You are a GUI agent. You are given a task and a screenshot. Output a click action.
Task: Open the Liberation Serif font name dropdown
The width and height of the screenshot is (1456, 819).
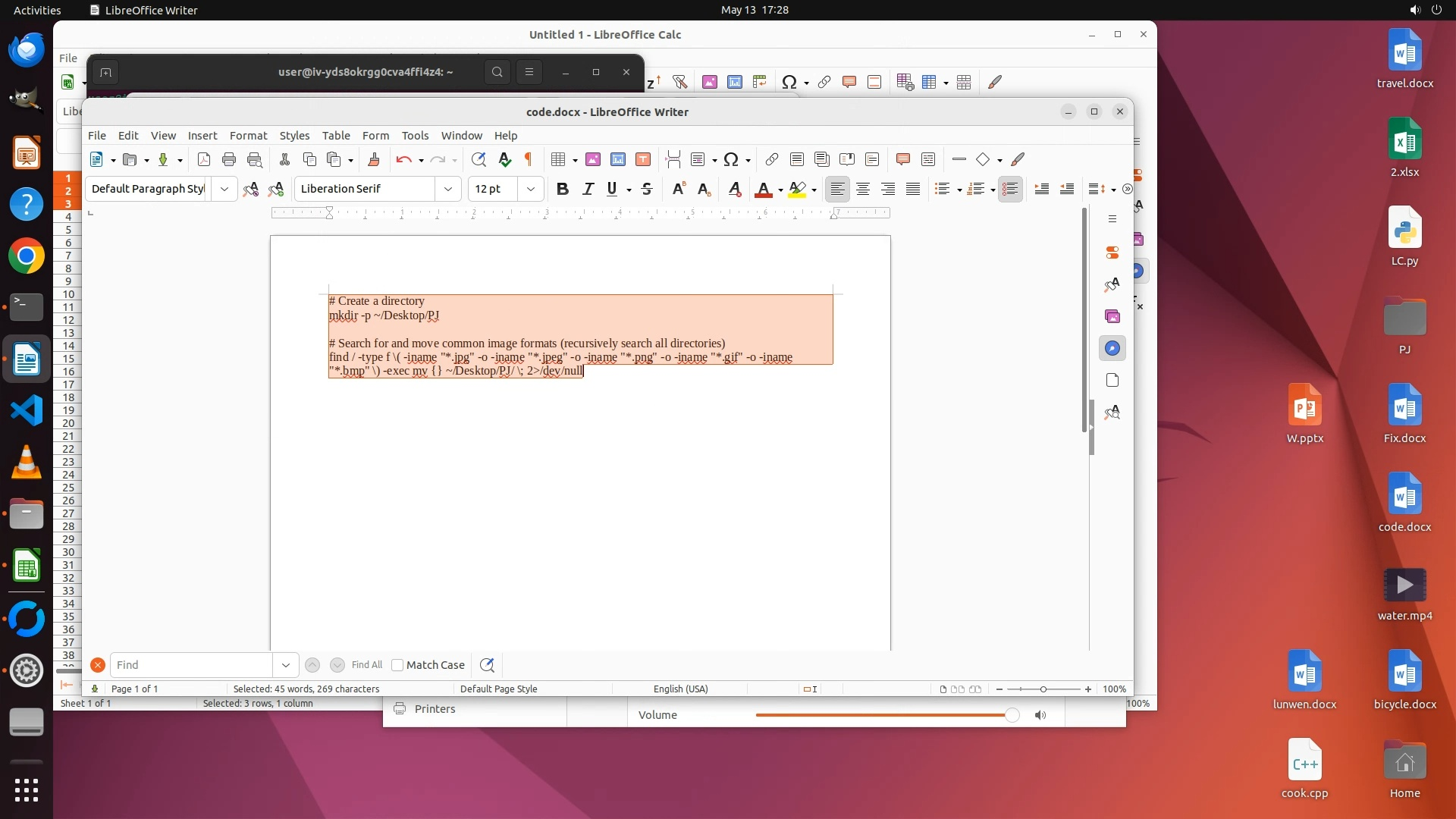[x=448, y=189]
